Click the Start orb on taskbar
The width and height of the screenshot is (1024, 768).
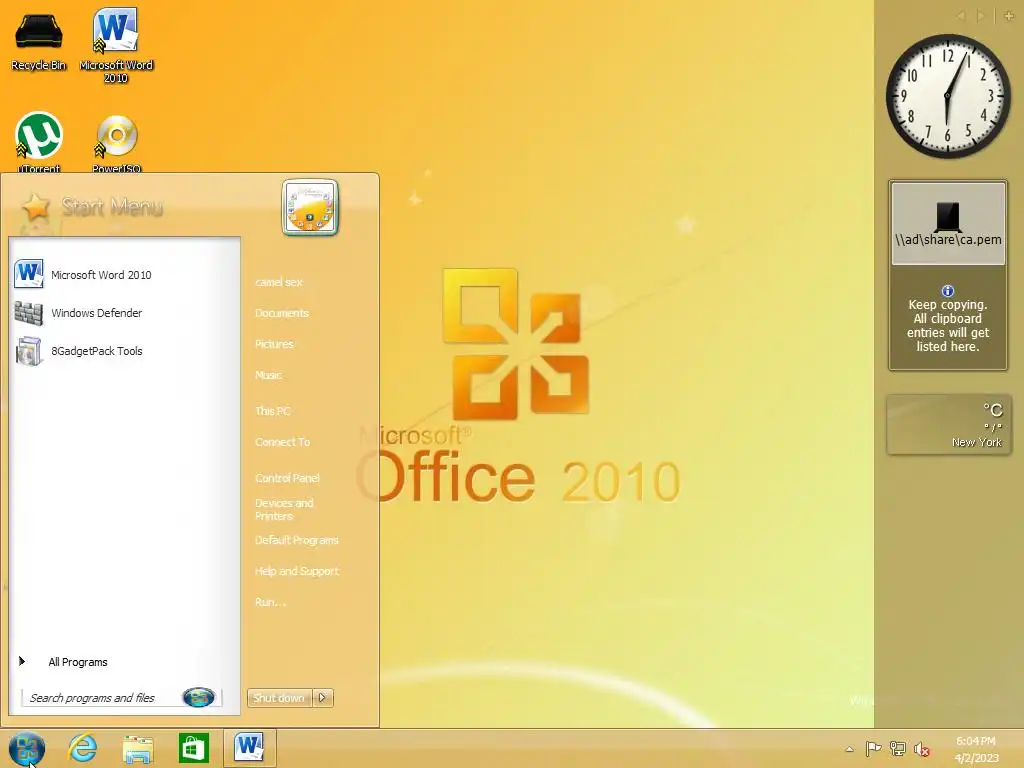click(x=27, y=748)
